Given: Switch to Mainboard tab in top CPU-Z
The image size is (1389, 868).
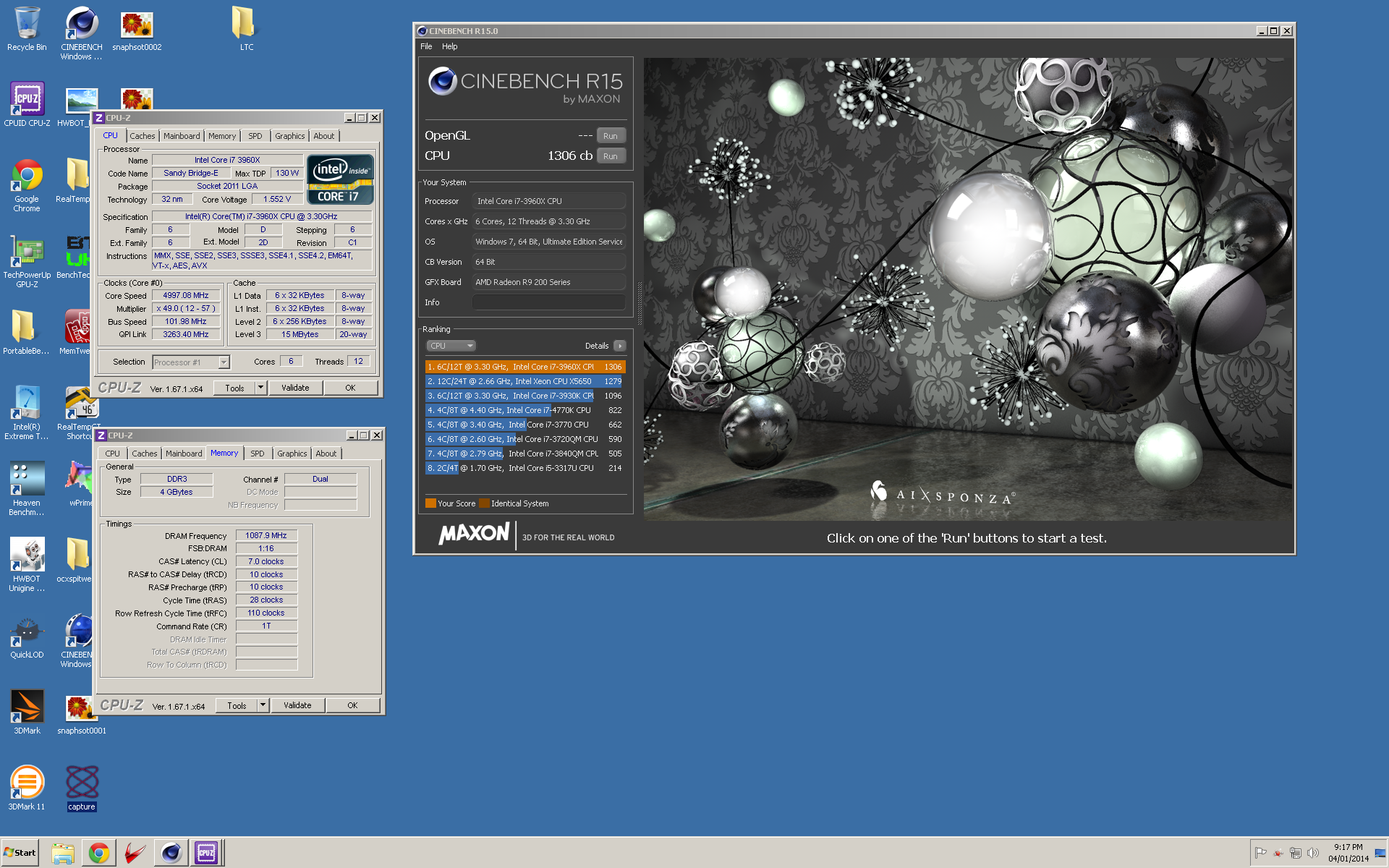Looking at the screenshot, I should 182,136.
